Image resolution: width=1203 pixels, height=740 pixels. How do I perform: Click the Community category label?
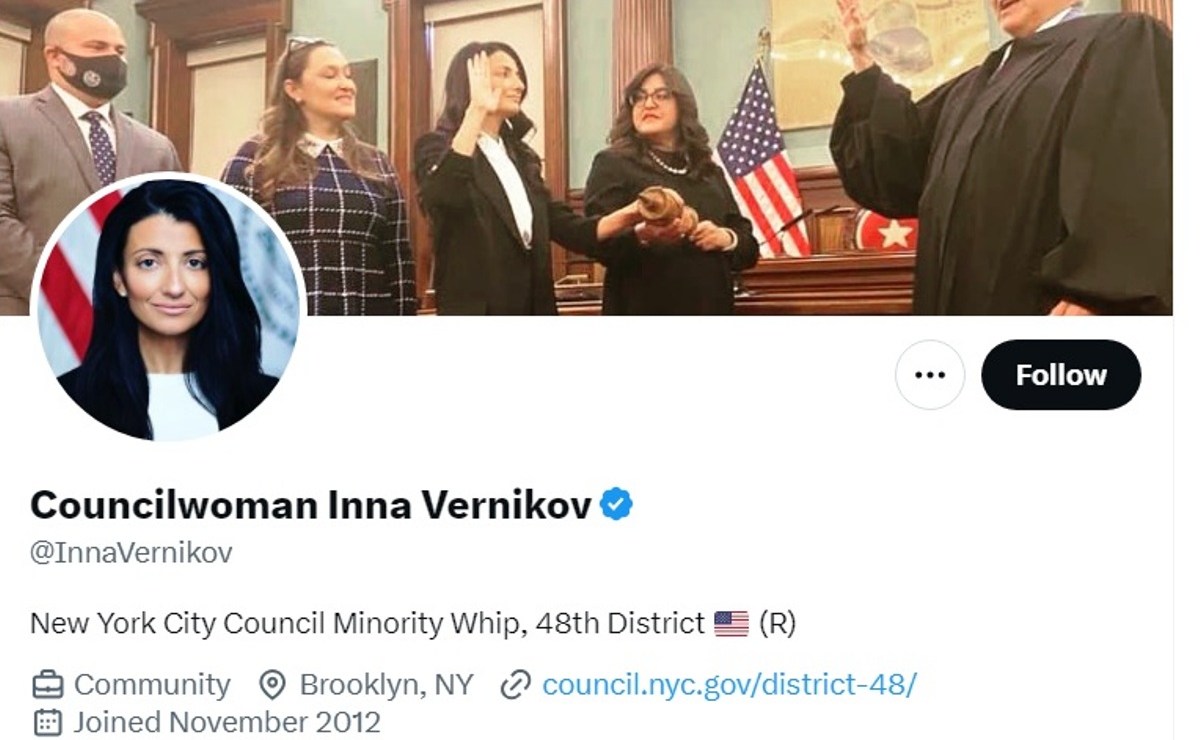[152, 685]
